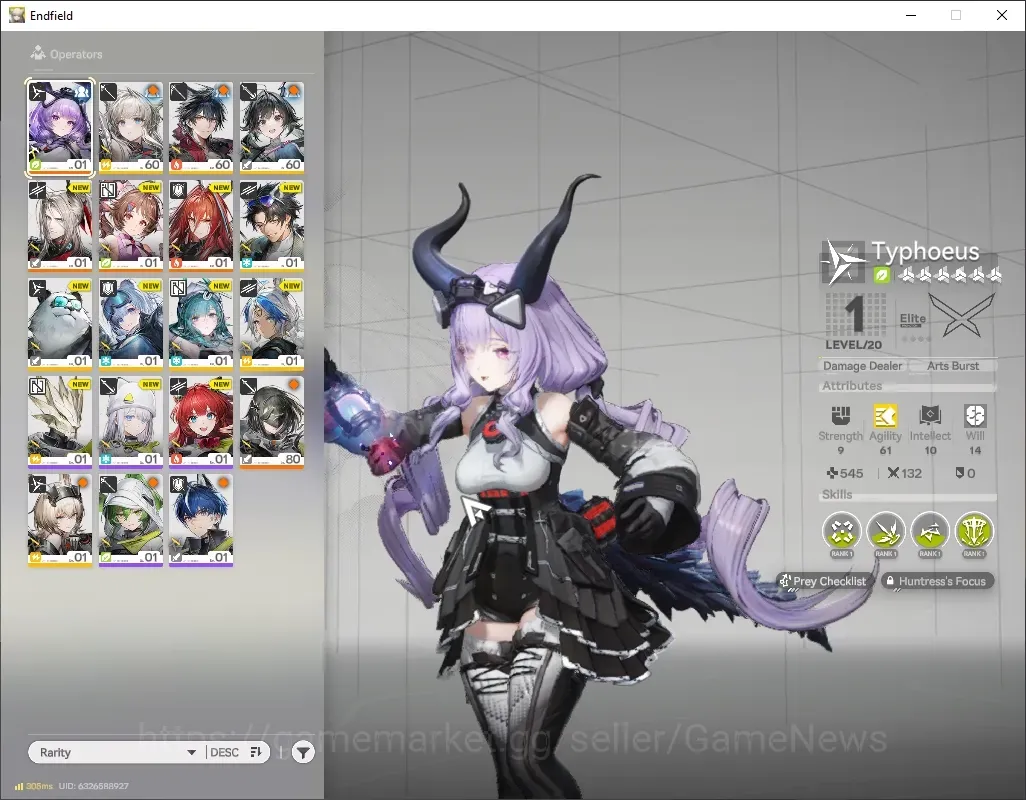This screenshot has height=800, width=1026.
Task: Click the sort order arrows icon
Action: click(x=256, y=752)
